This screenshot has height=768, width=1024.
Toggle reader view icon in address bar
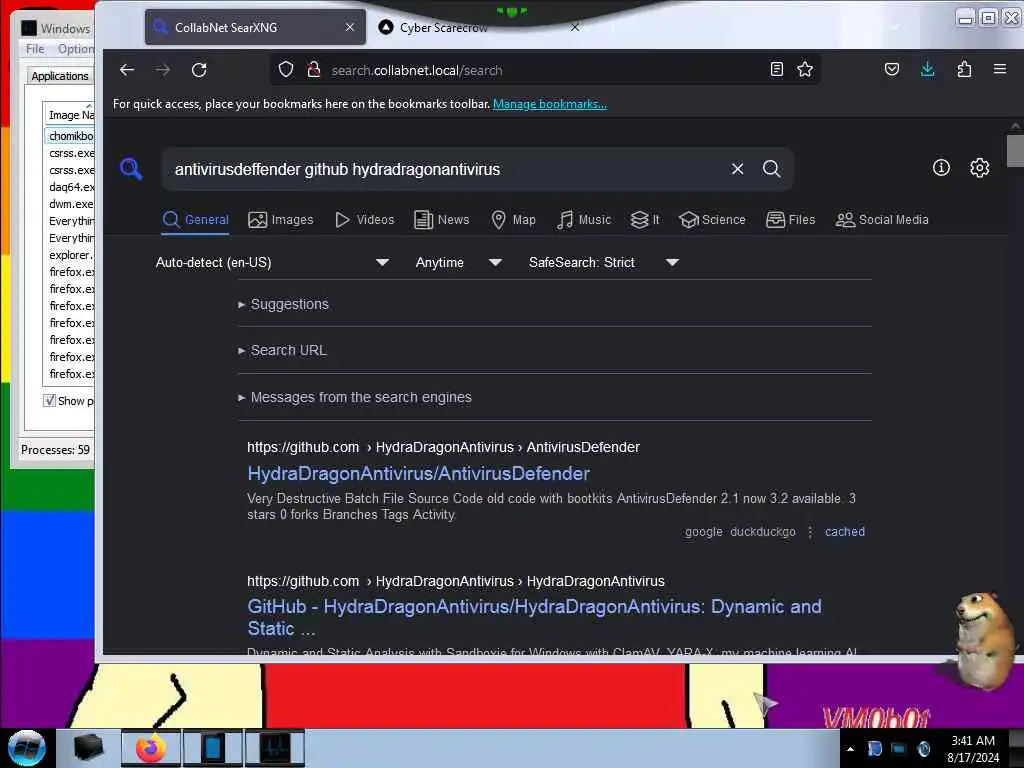[x=776, y=69]
